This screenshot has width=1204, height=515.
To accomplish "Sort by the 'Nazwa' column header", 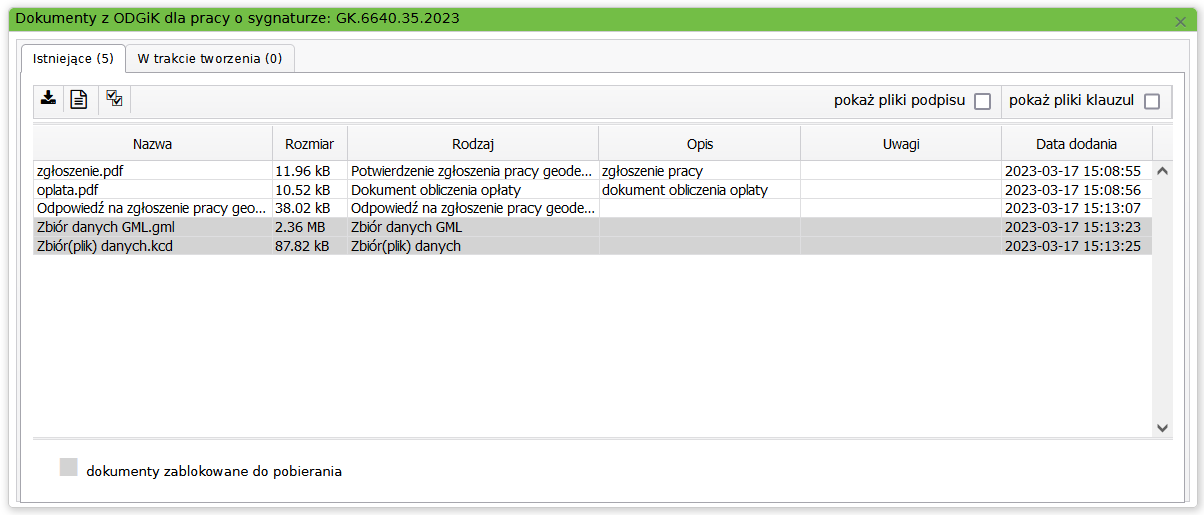I will 152,144.
